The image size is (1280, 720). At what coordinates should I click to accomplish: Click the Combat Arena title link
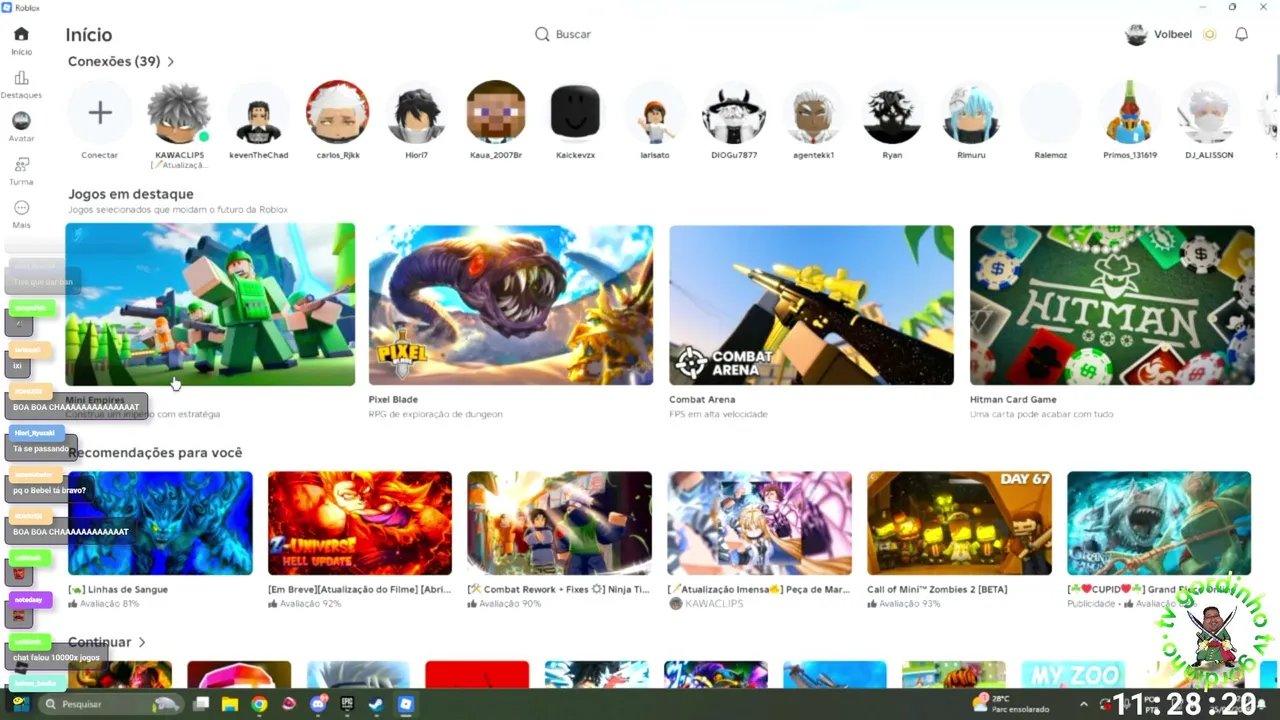[x=702, y=399]
